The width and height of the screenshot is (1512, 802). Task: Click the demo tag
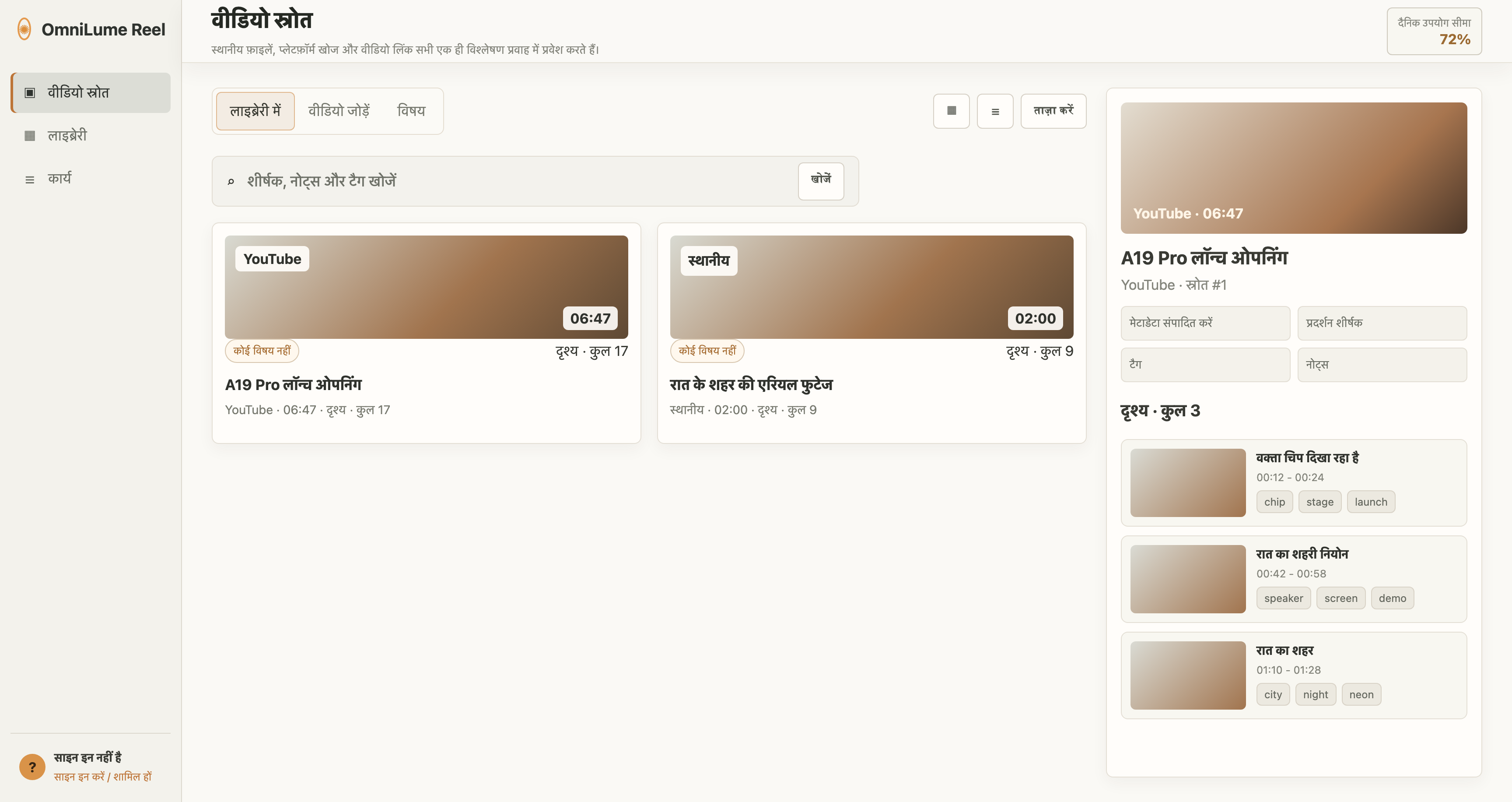click(x=1392, y=598)
